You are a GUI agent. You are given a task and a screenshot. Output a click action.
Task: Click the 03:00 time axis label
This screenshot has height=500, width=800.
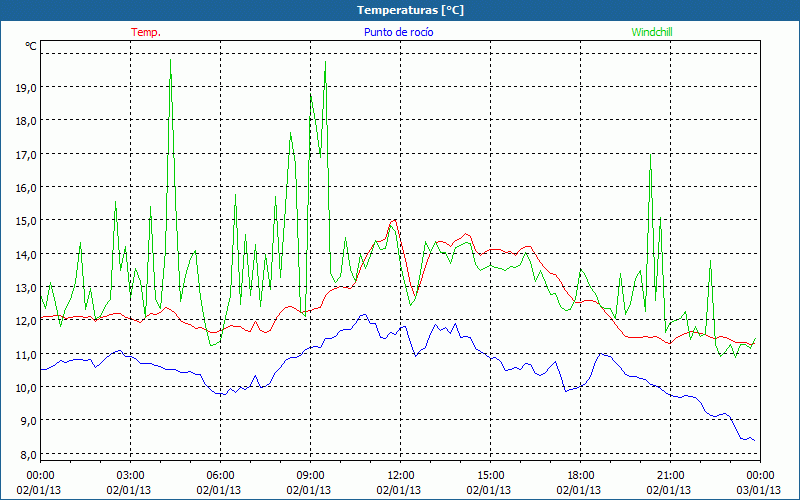click(x=131, y=476)
